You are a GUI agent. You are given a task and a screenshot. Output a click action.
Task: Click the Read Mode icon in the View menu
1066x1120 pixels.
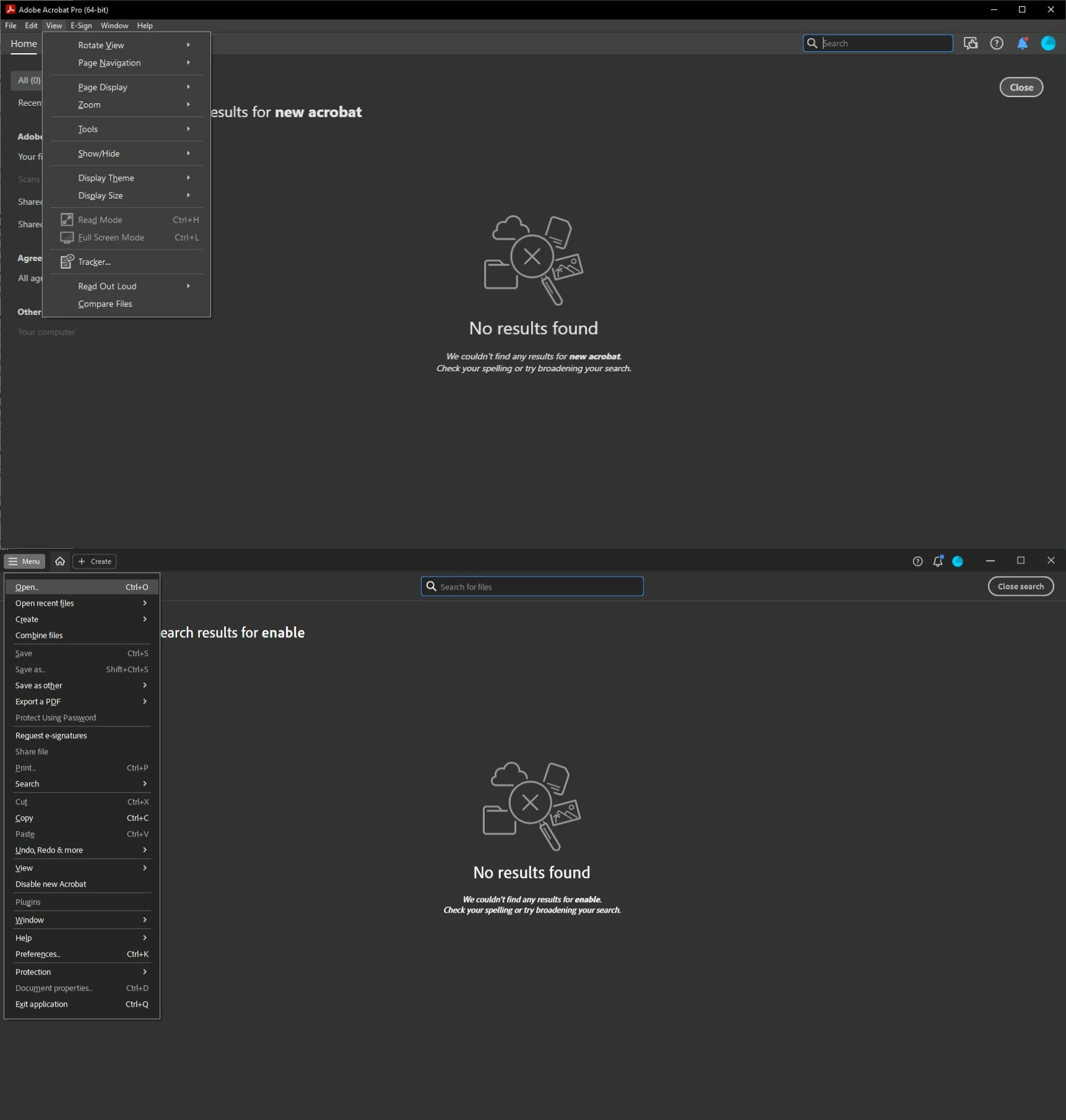click(x=67, y=220)
